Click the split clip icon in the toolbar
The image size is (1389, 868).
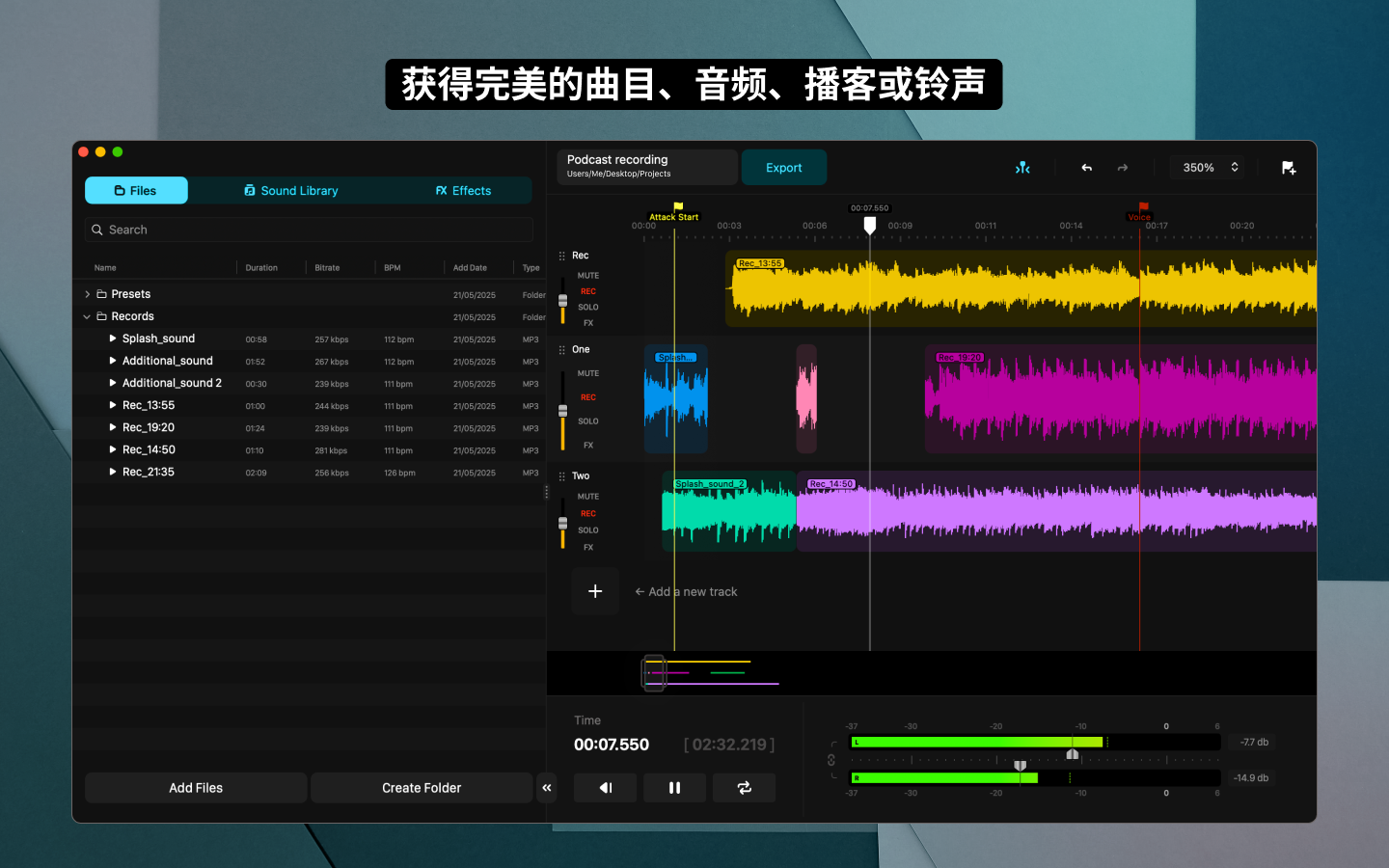click(x=1022, y=168)
